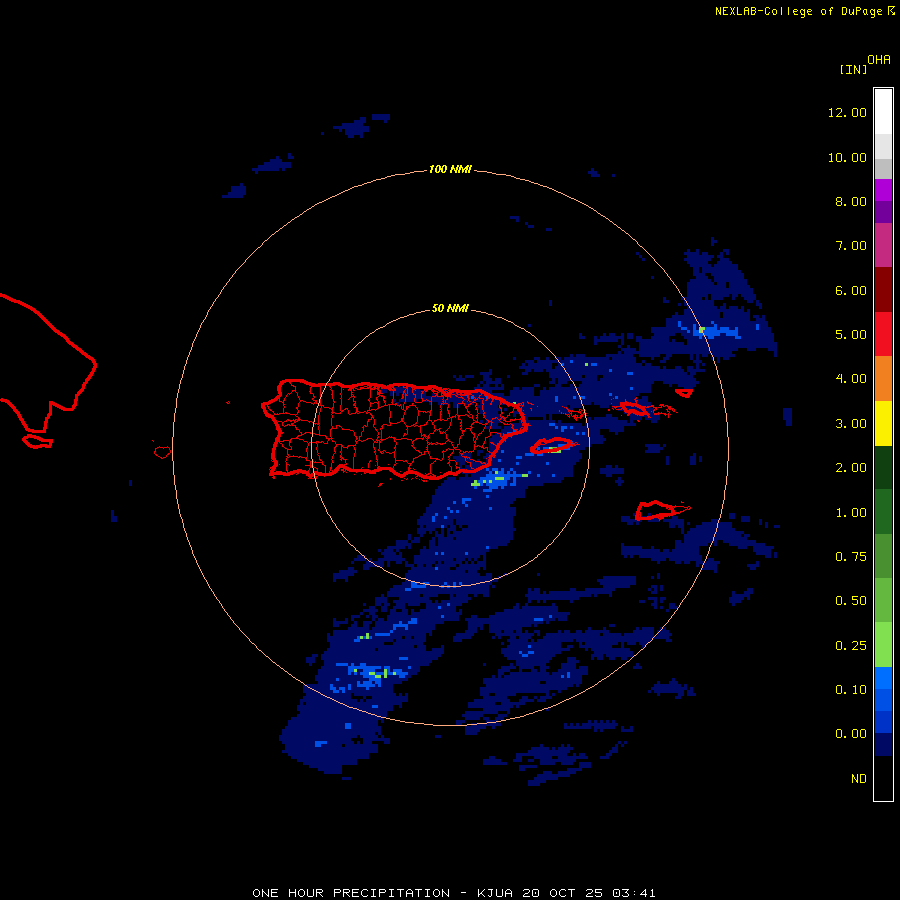The height and width of the screenshot is (900, 900).
Task: Click the 4.00 legend value
Action: (851, 379)
